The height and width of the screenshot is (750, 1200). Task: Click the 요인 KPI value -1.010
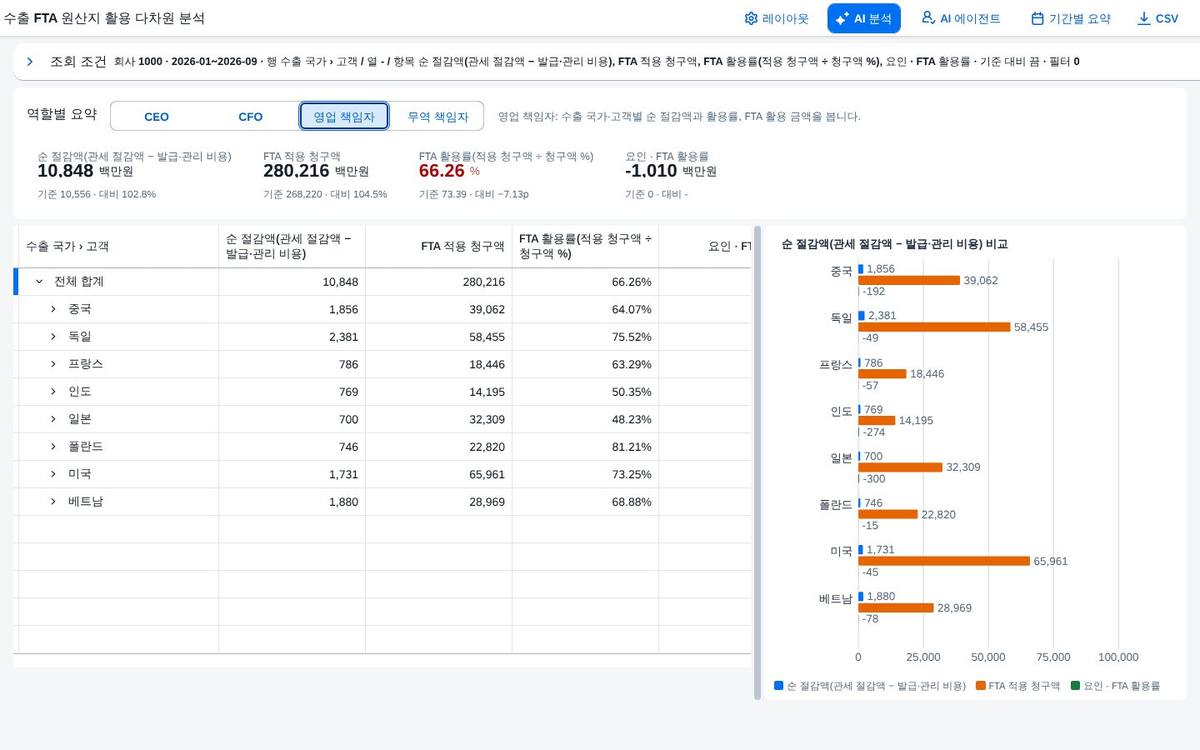[x=651, y=171]
